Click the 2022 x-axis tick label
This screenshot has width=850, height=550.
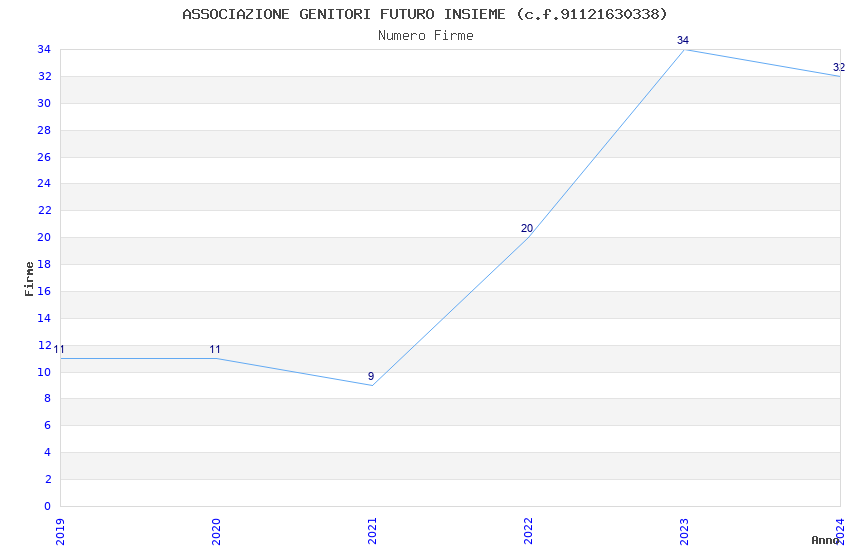[528, 531]
